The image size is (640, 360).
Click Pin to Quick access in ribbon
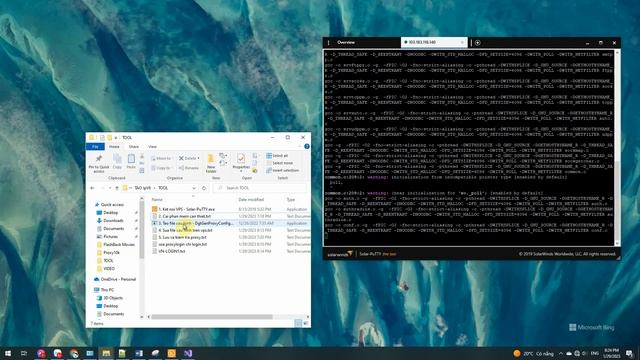coord(99,163)
